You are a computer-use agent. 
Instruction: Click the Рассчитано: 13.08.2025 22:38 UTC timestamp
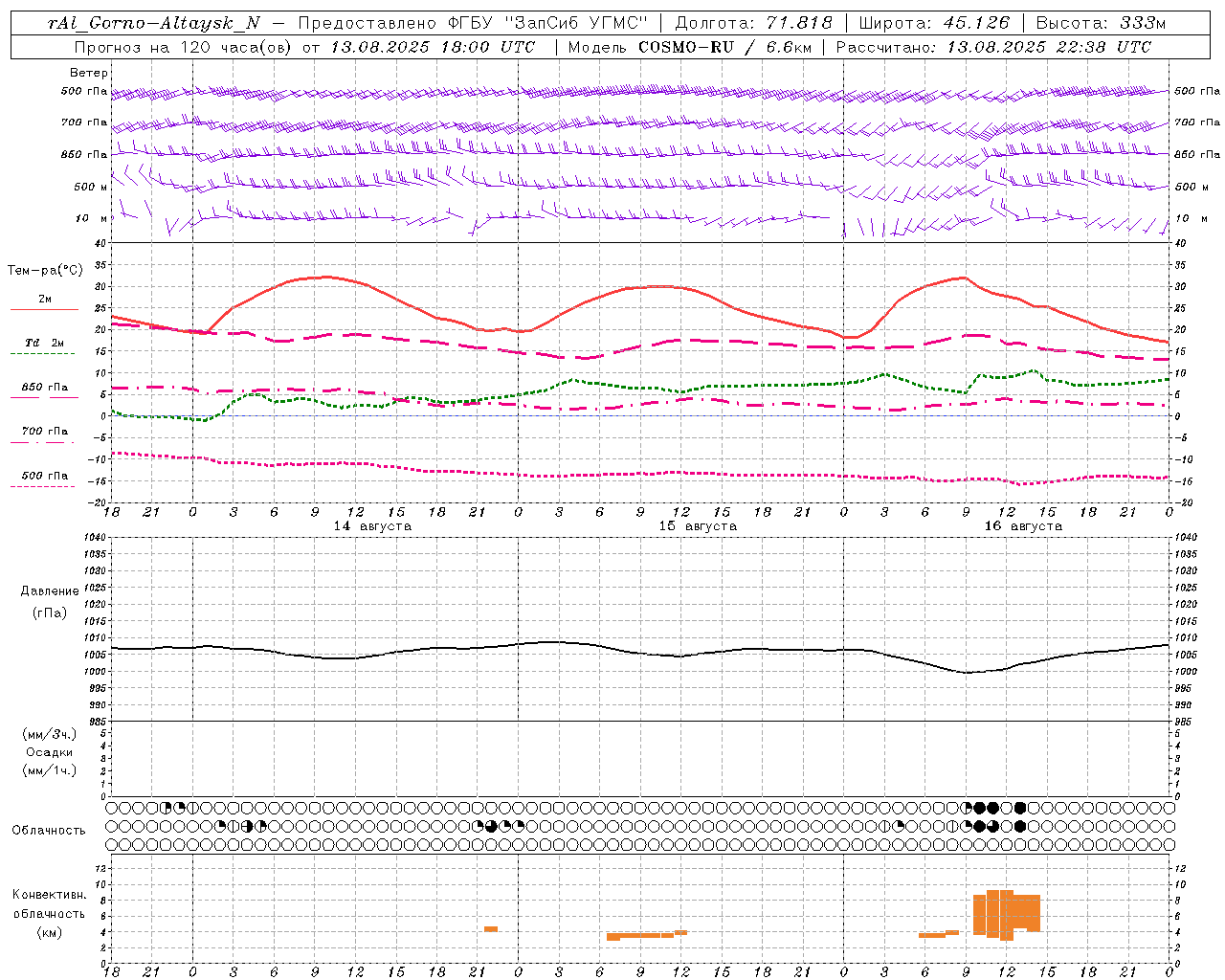point(993,47)
